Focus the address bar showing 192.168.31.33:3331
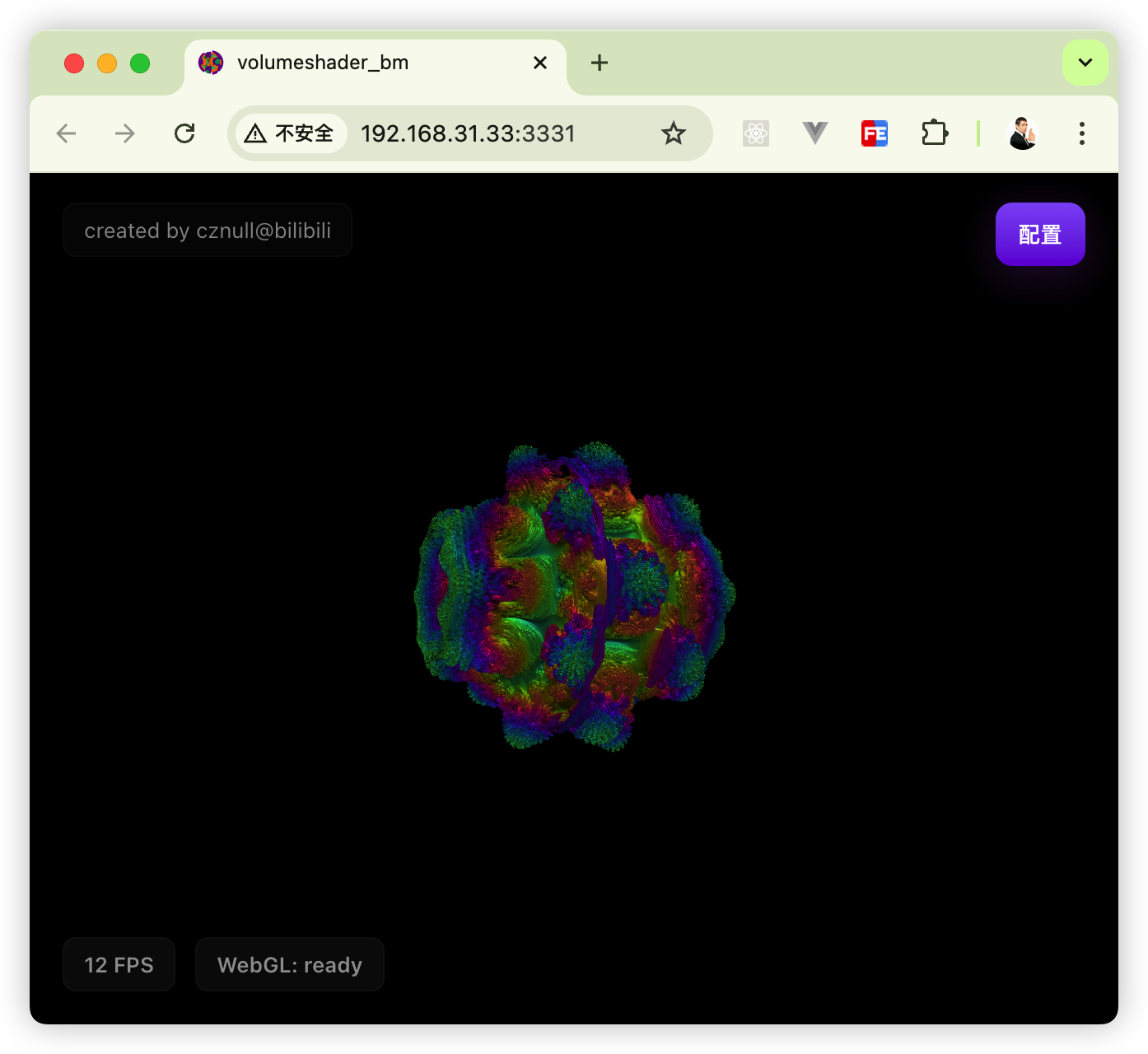The width and height of the screenshot is (1148, 1054). click(494, 133)
